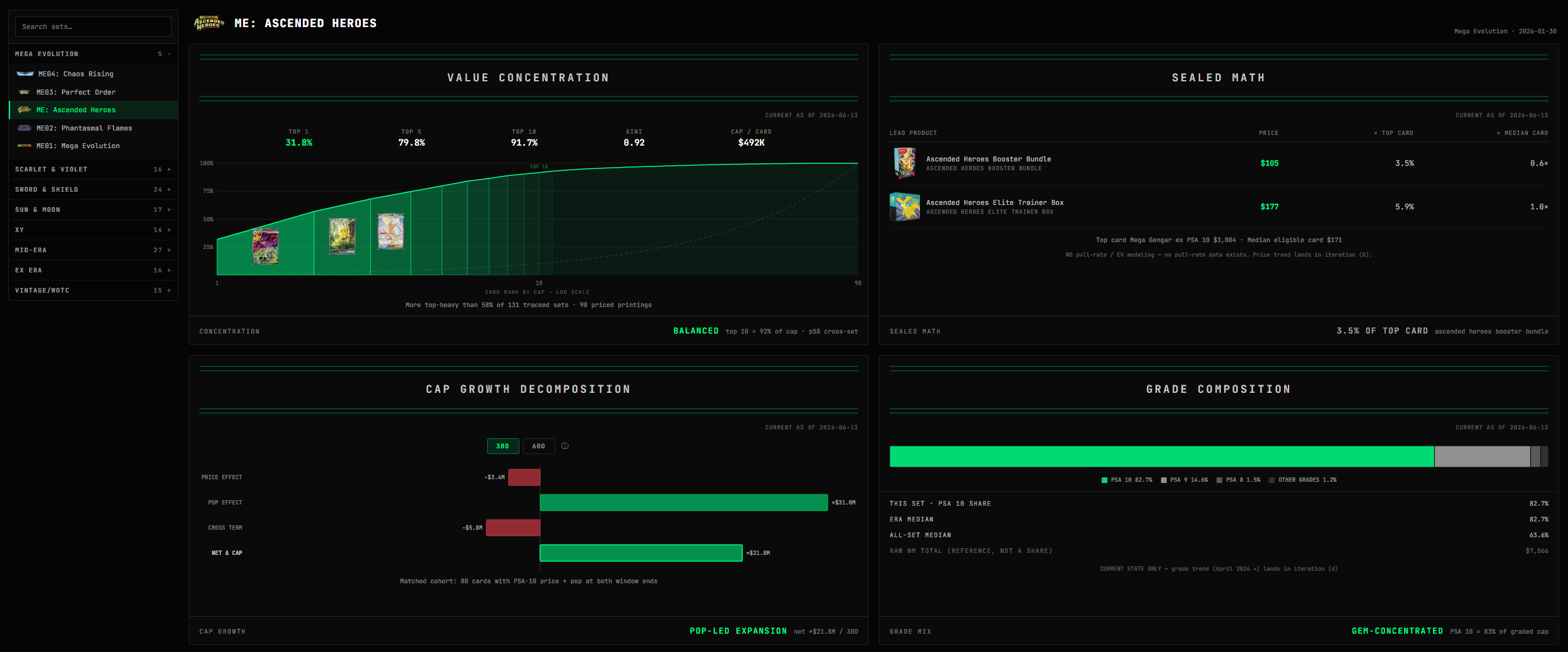This screenshot has width=1568, height=652.
Task: Click the Top 10 marker on curve
Action: click(539, 167)
